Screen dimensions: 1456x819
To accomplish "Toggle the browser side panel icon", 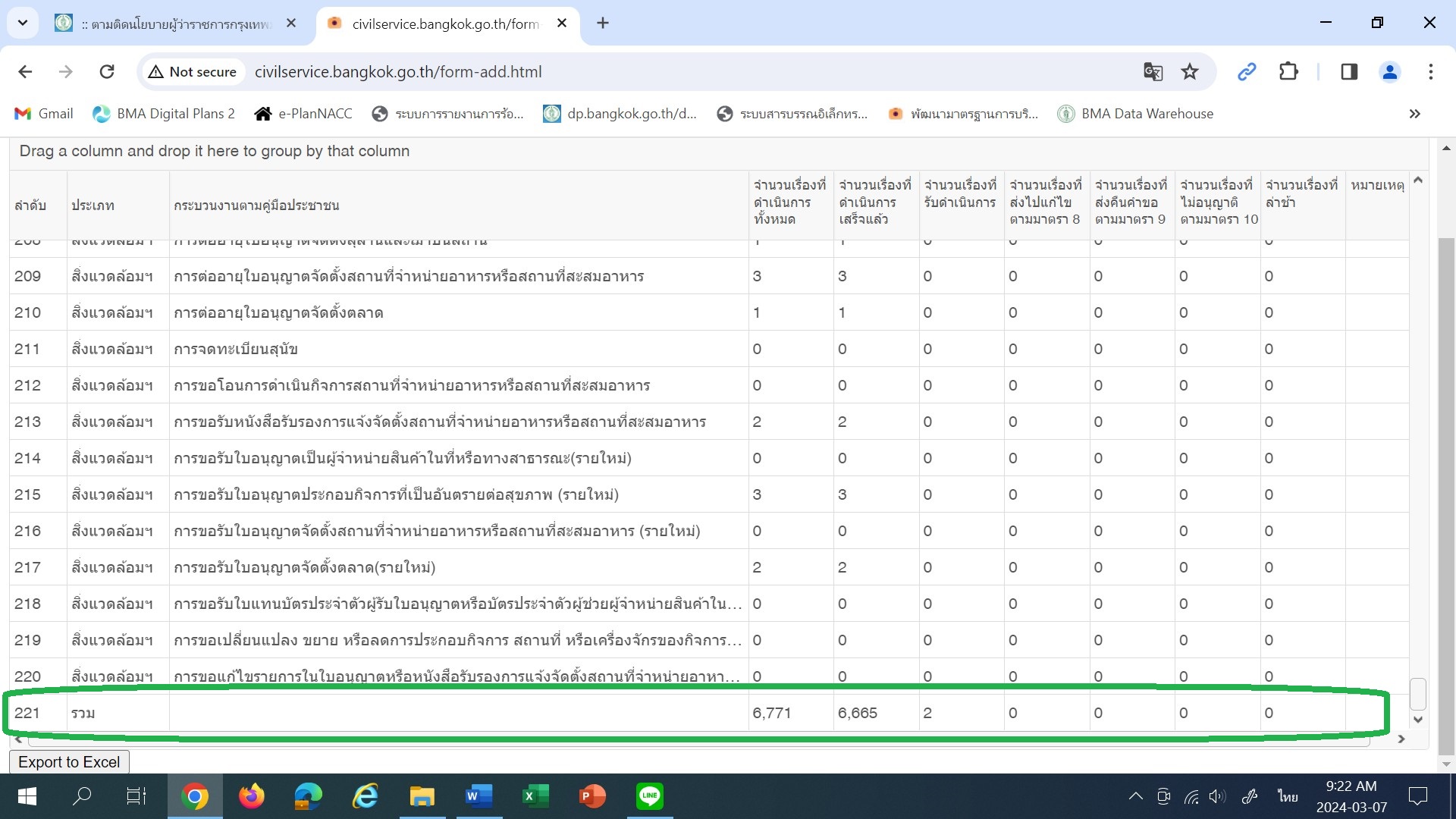I will 1349,72.
